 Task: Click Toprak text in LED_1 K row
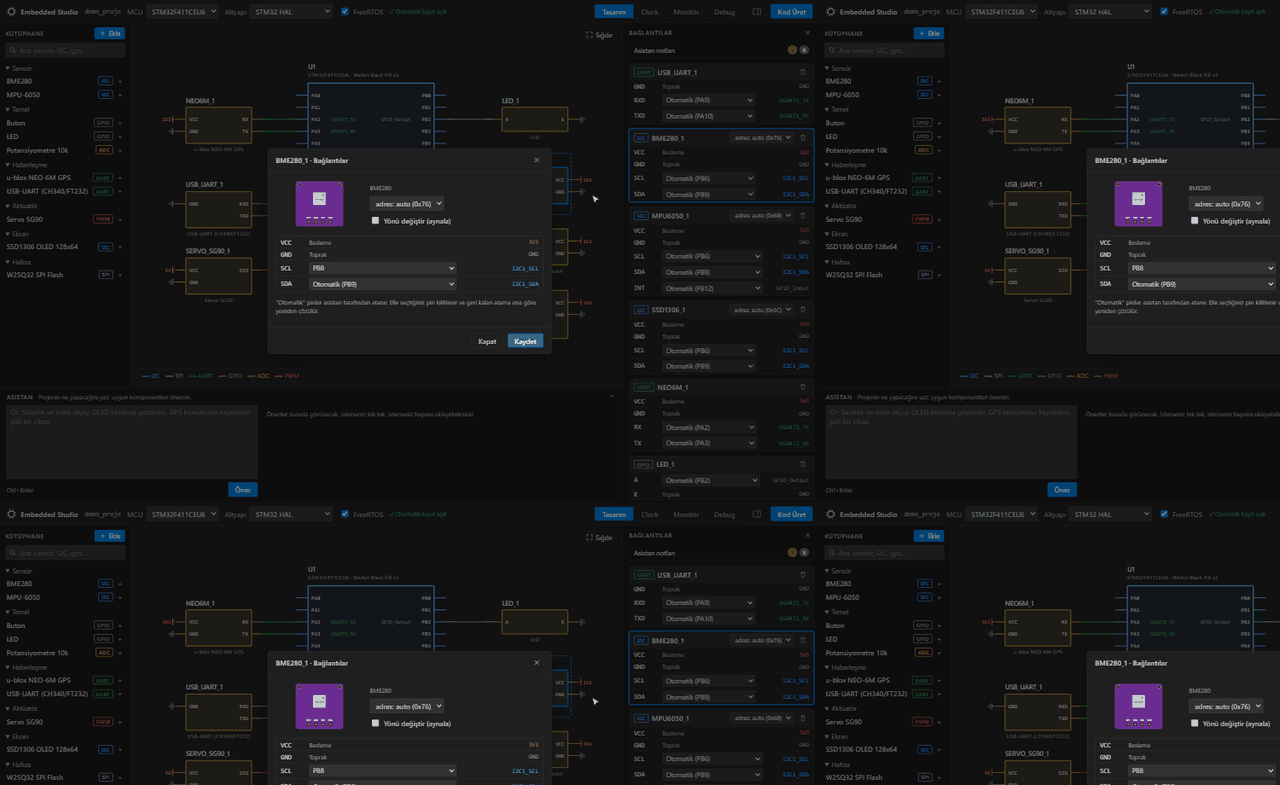(x=670, y=494)
